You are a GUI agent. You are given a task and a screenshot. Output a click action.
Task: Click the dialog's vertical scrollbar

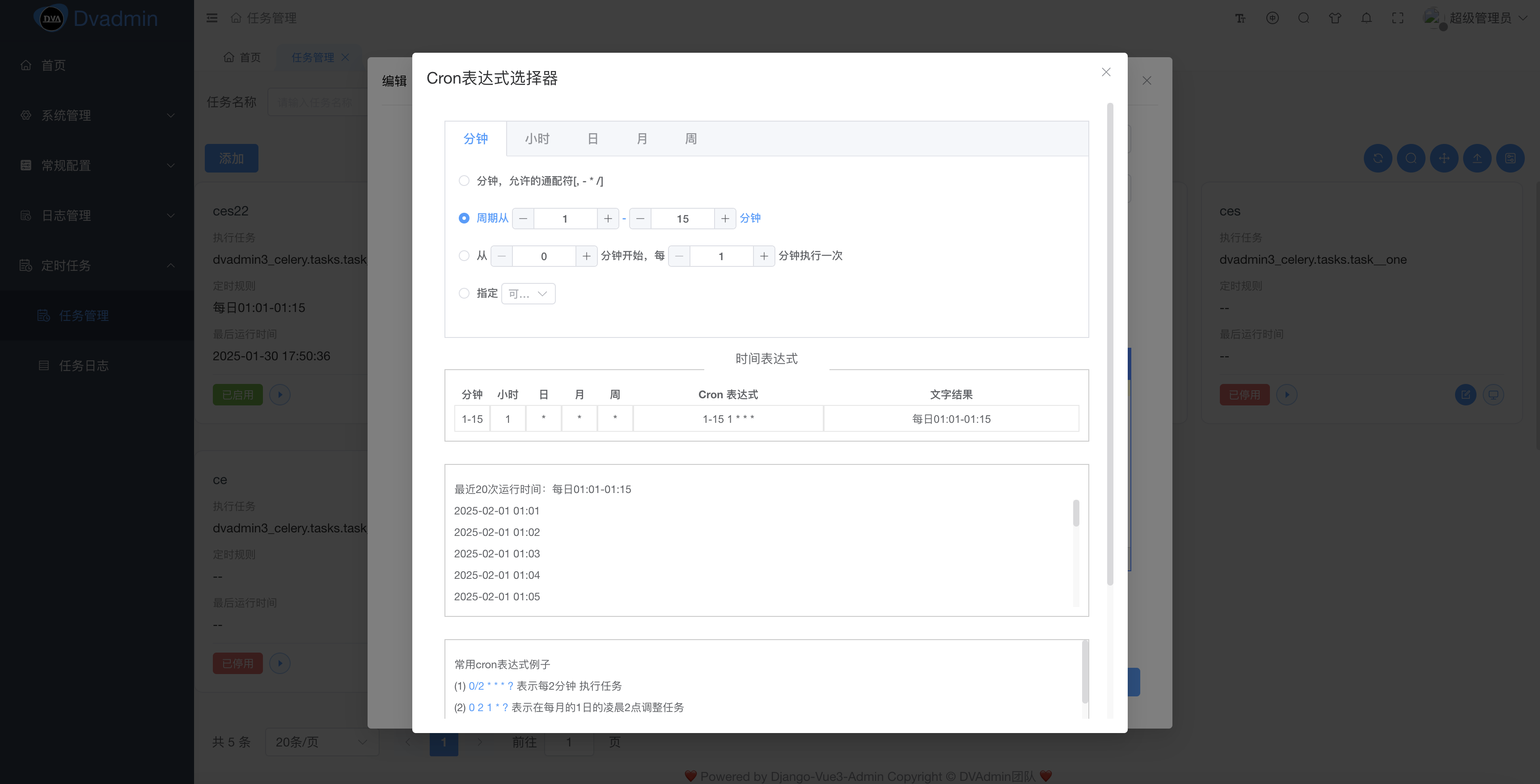[x=1109, y=344]
